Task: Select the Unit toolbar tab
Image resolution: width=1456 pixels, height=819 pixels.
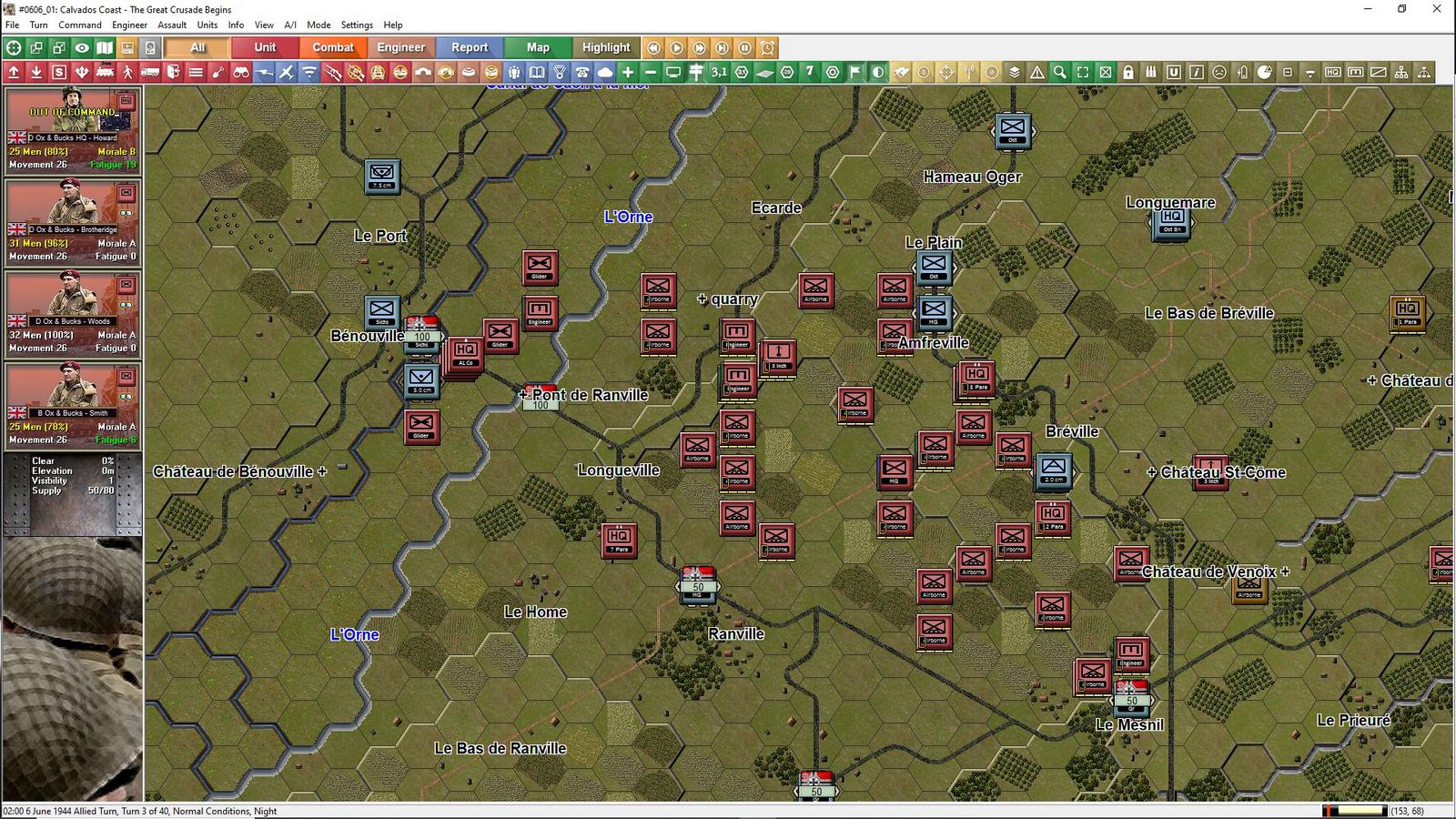Action: pyautogui.click(x=265, y=47)
